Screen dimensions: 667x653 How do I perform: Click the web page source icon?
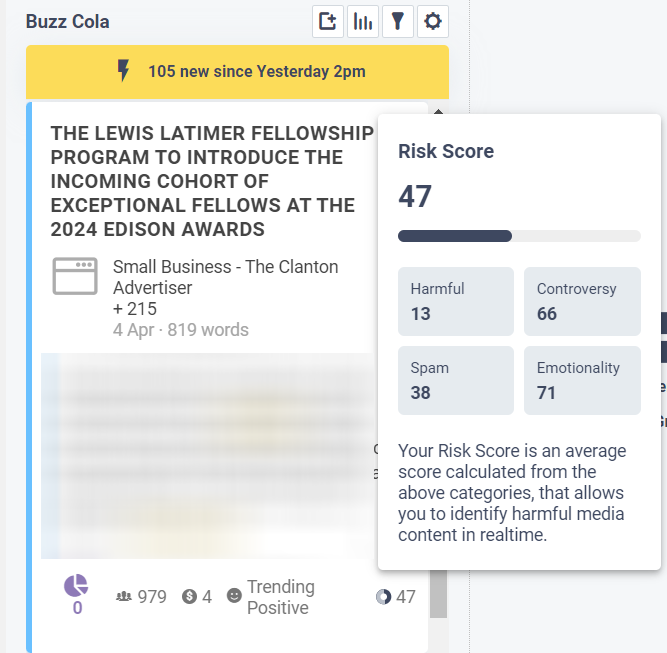(75, 277)
